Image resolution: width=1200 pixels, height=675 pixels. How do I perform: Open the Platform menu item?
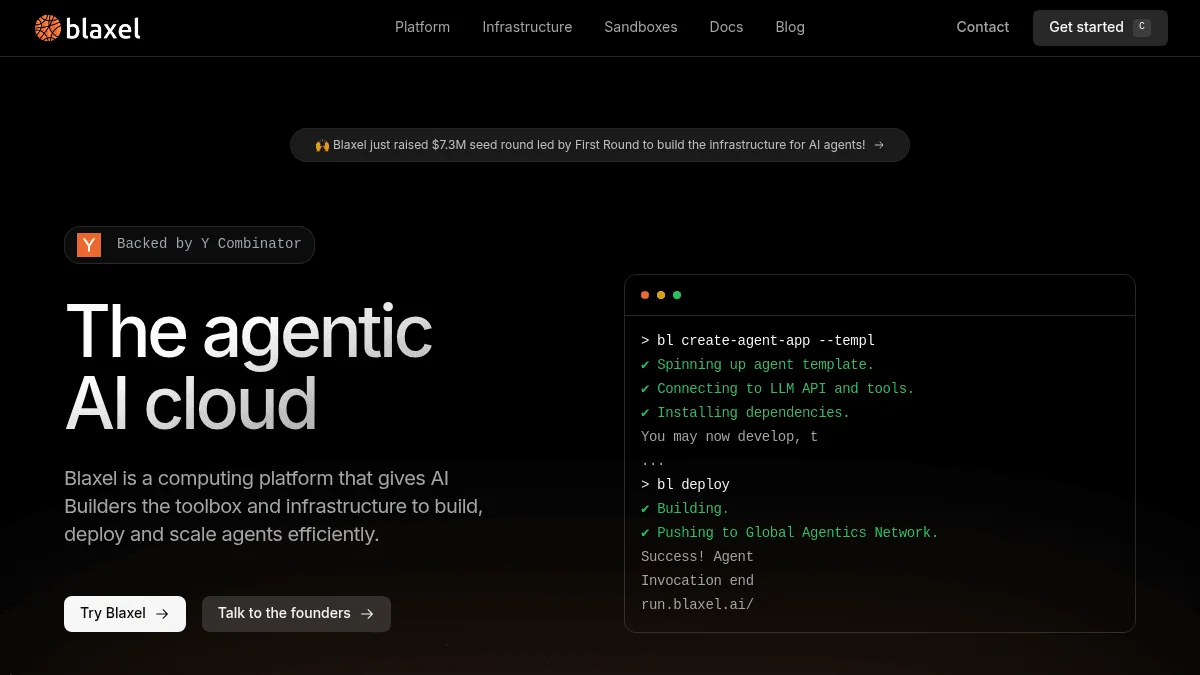[422, 27]
